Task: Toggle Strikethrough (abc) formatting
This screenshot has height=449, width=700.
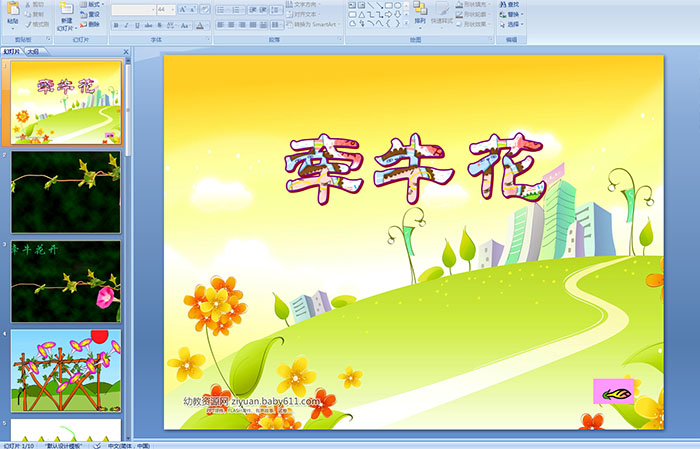Action: point(148,25)
